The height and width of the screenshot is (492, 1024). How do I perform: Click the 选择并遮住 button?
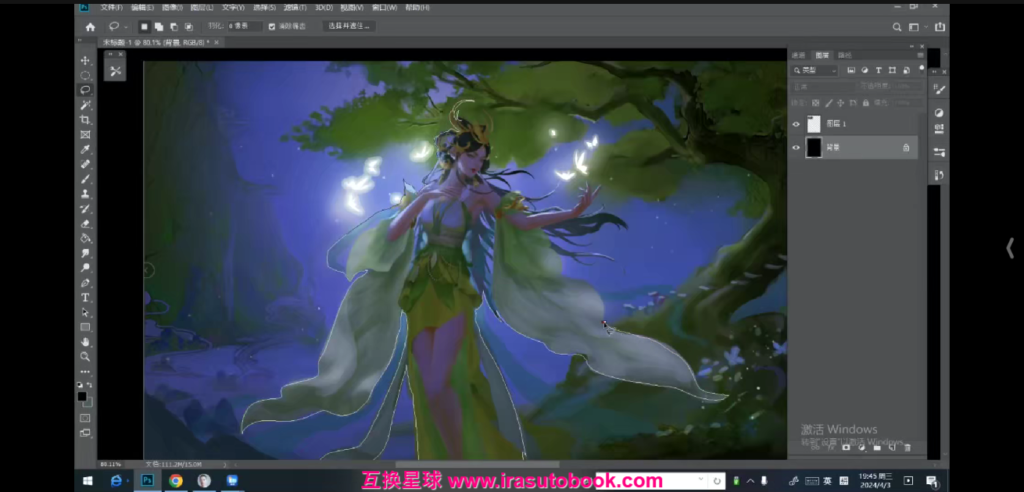tap(349, 26)
